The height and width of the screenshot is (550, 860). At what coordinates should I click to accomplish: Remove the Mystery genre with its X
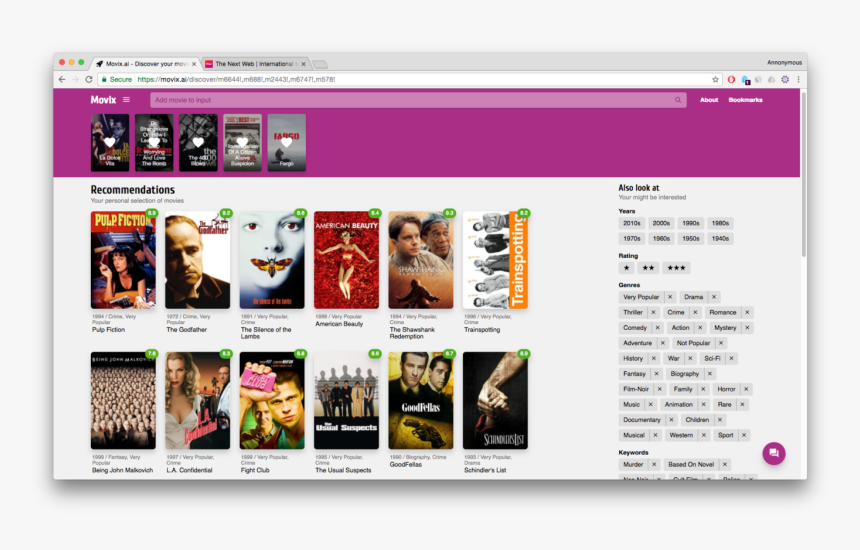(x=747, y=327)
